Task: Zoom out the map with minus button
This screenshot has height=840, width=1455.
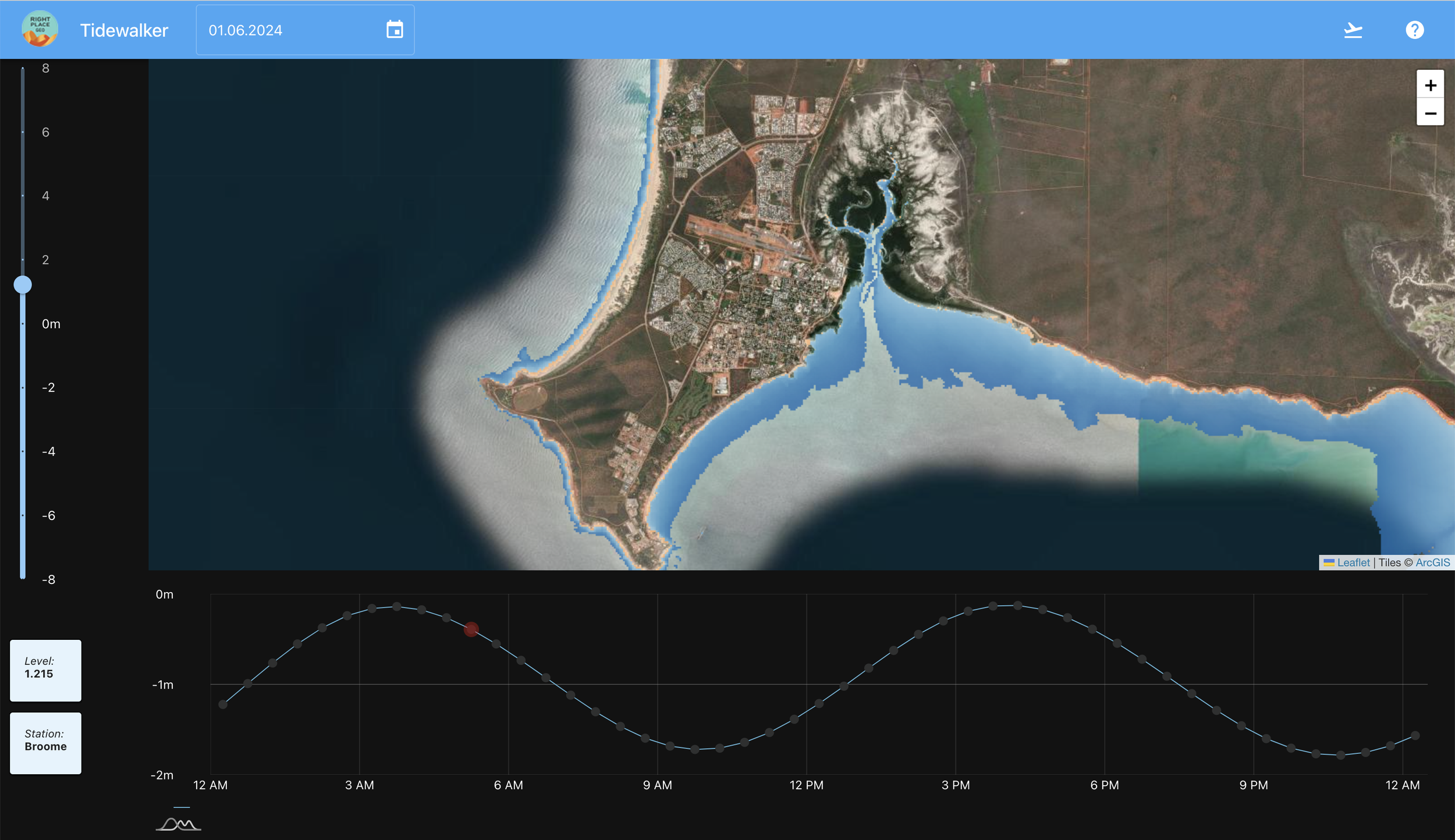Action: click(1430, 113)
